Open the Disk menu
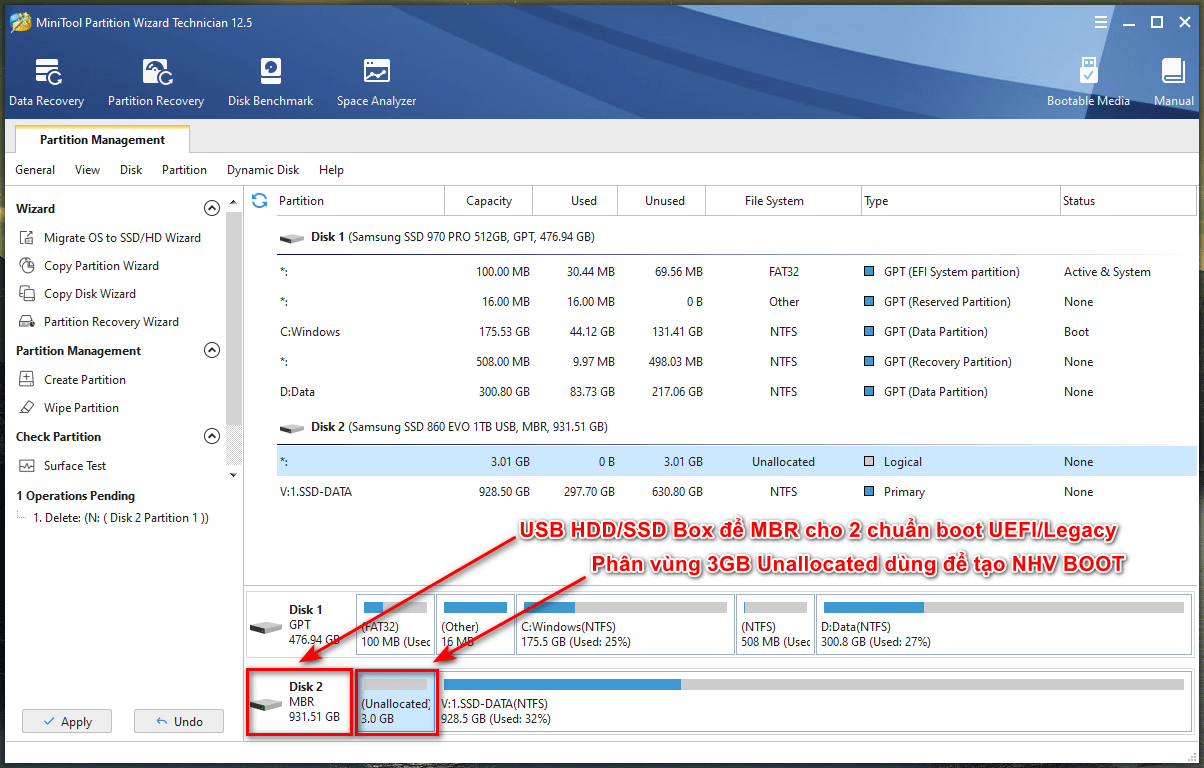The height and width of the screenshot is (768, 1204). coord(131,170)
